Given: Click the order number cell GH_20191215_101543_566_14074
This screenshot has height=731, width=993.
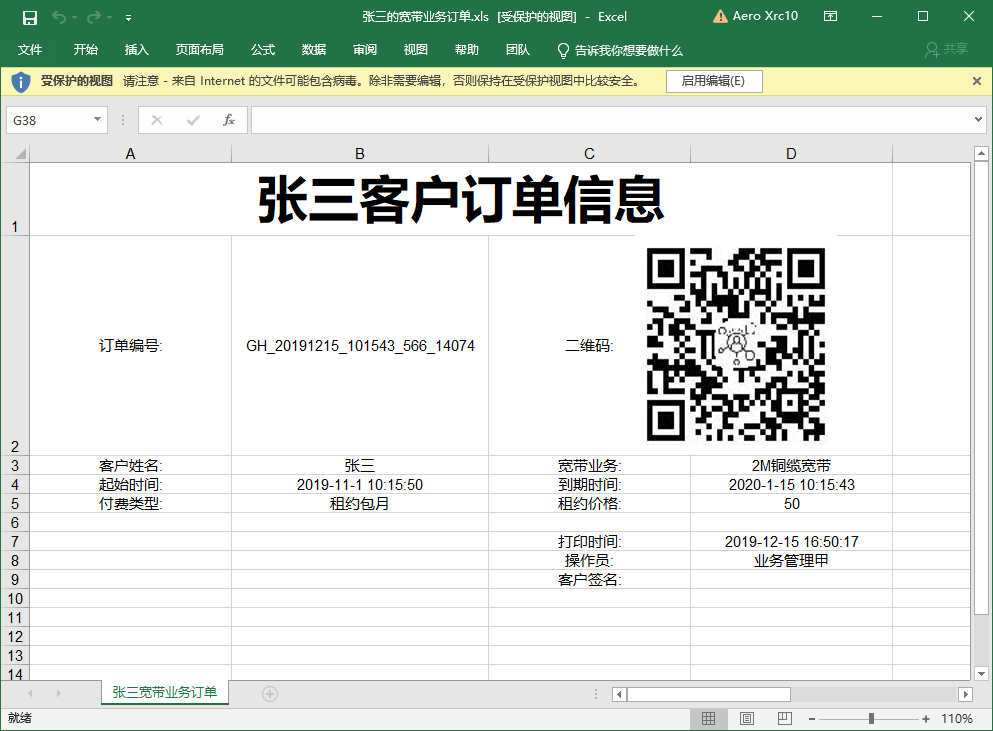Looking at the screenshot, I should (x=360, y=346).
